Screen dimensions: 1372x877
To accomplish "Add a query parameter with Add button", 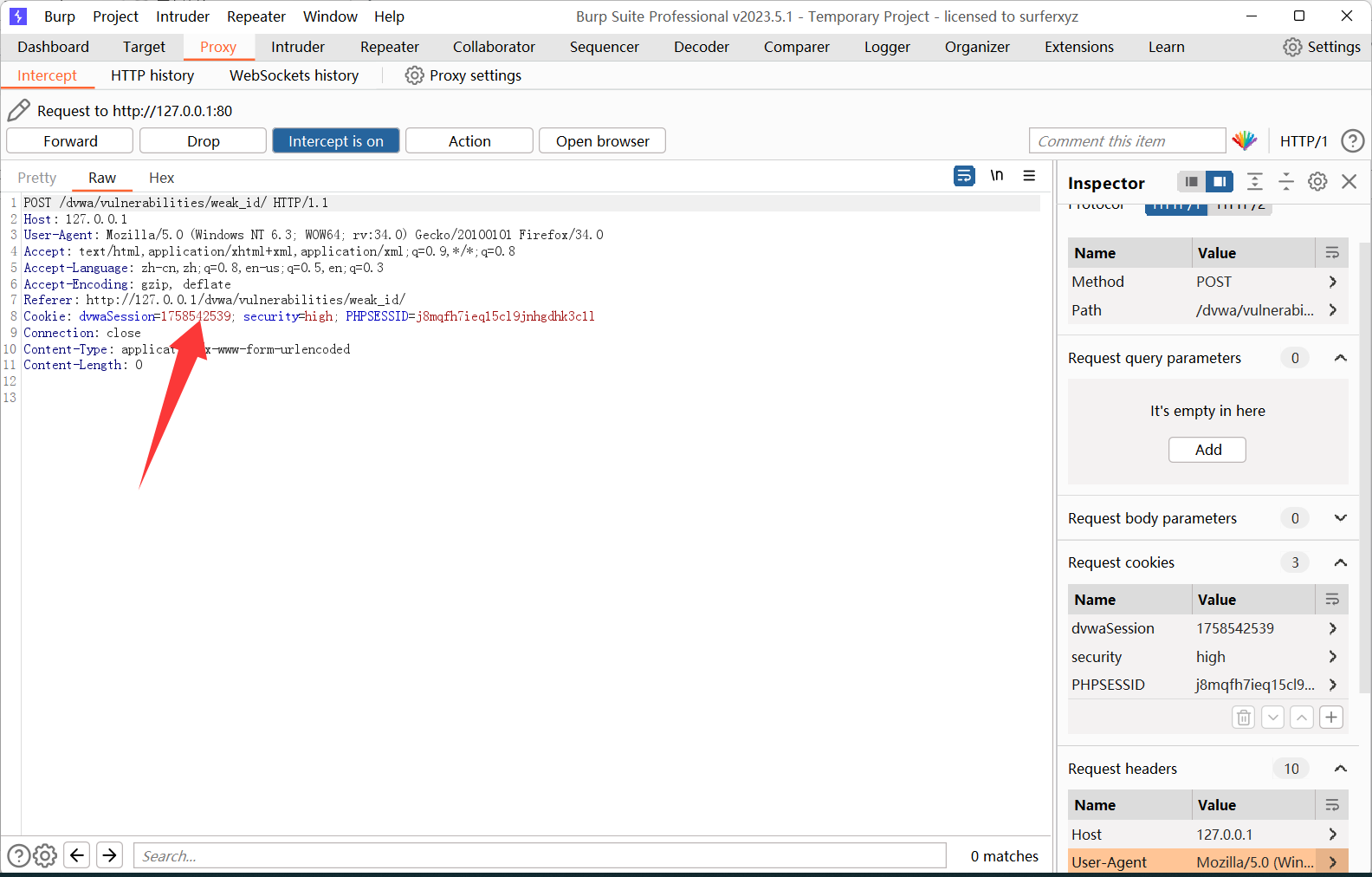I will pos(1207,450).
